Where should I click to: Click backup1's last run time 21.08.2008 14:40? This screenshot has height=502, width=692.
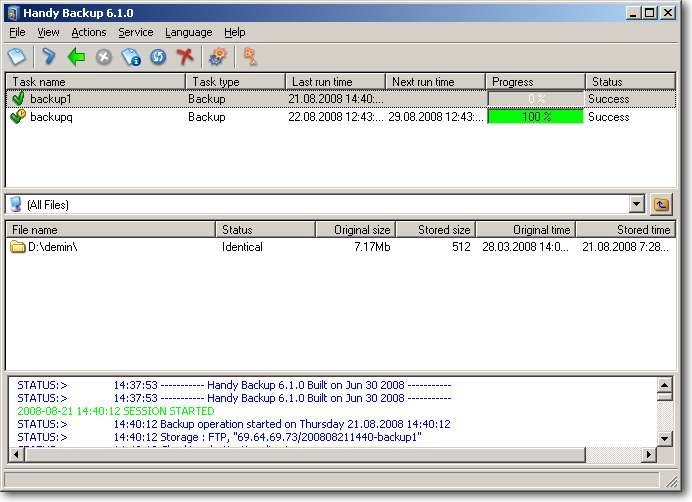point(335,99)
